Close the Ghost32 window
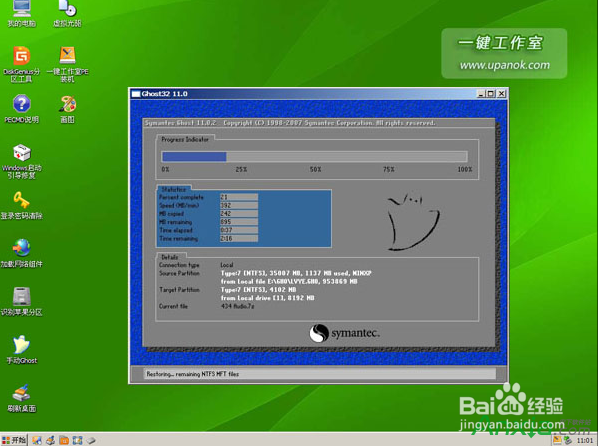Viewport: 598px width, 446px height. point(502,93)
